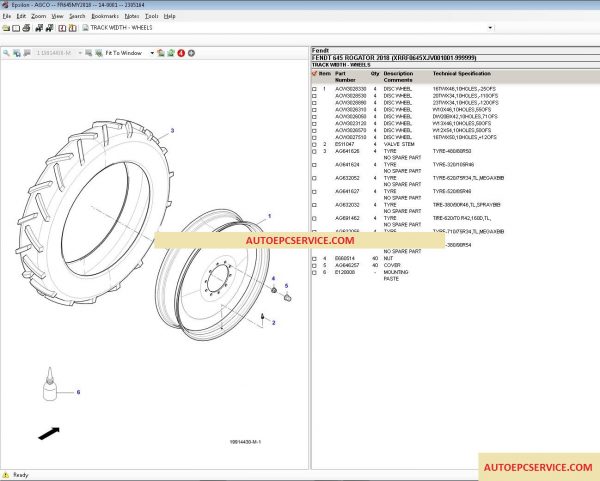This screenshot has height=481, width=600.
Task: Open the Help menu
Action: (169, 16)
